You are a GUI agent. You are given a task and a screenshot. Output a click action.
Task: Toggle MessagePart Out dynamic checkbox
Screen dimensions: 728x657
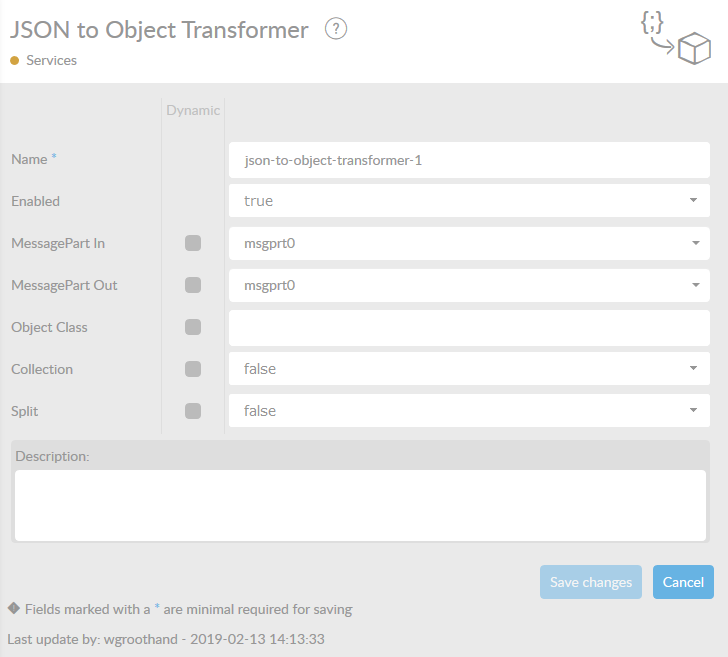click(193, 285)
